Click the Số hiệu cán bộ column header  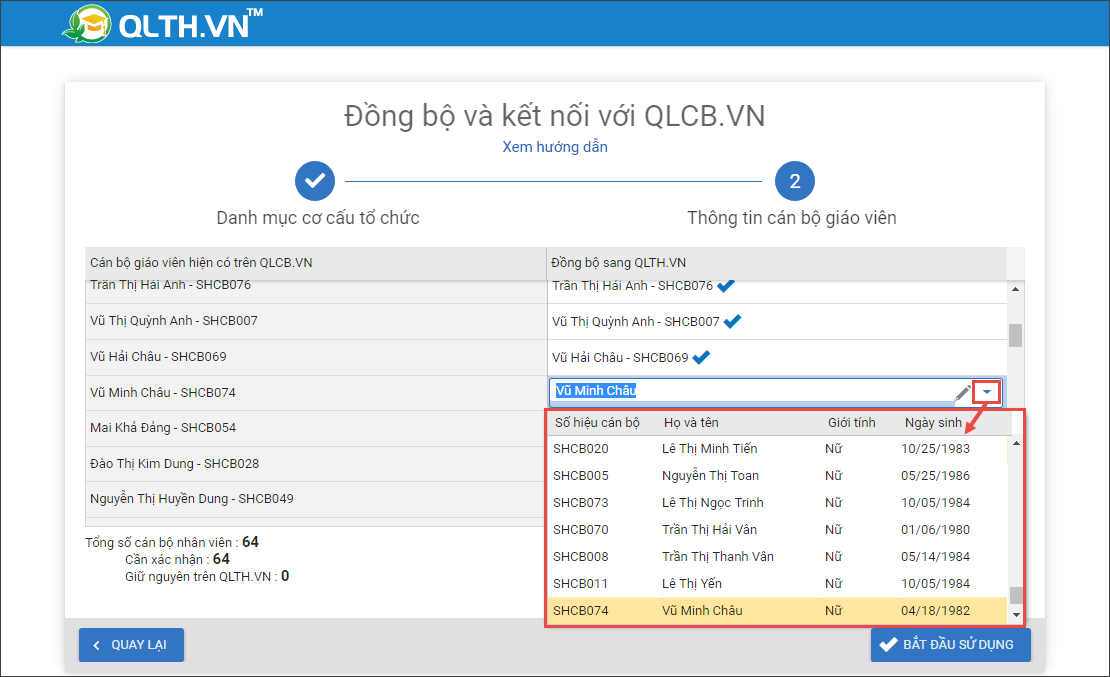coord(597,423)
